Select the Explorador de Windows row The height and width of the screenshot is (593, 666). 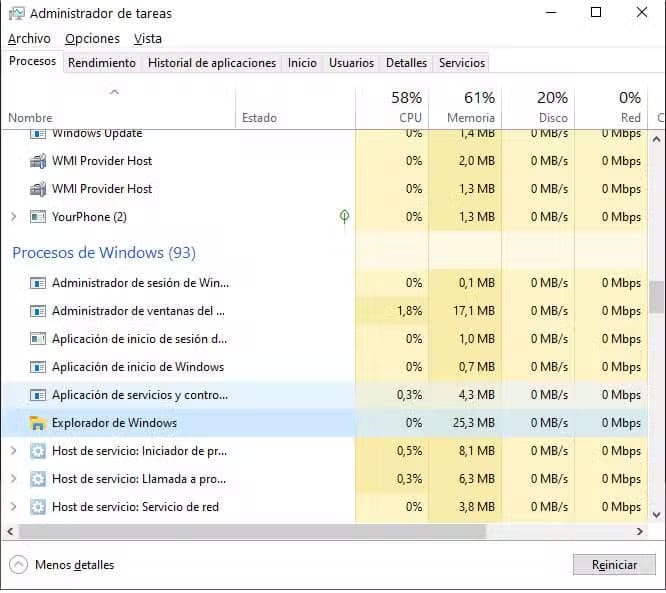(x=325, y=423)
